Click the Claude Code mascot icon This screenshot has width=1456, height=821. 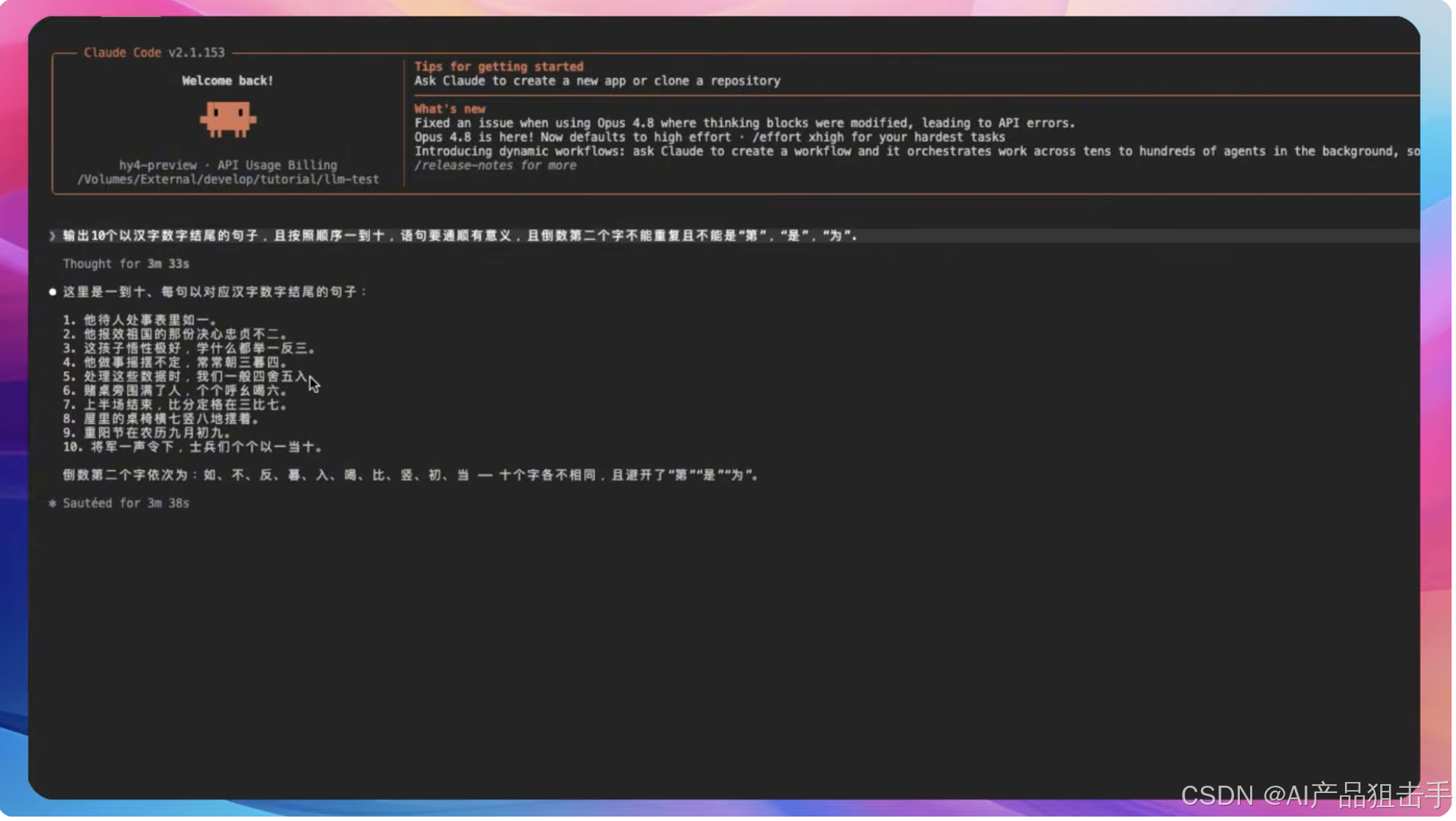pyautogui.click(x=228, y=120)
